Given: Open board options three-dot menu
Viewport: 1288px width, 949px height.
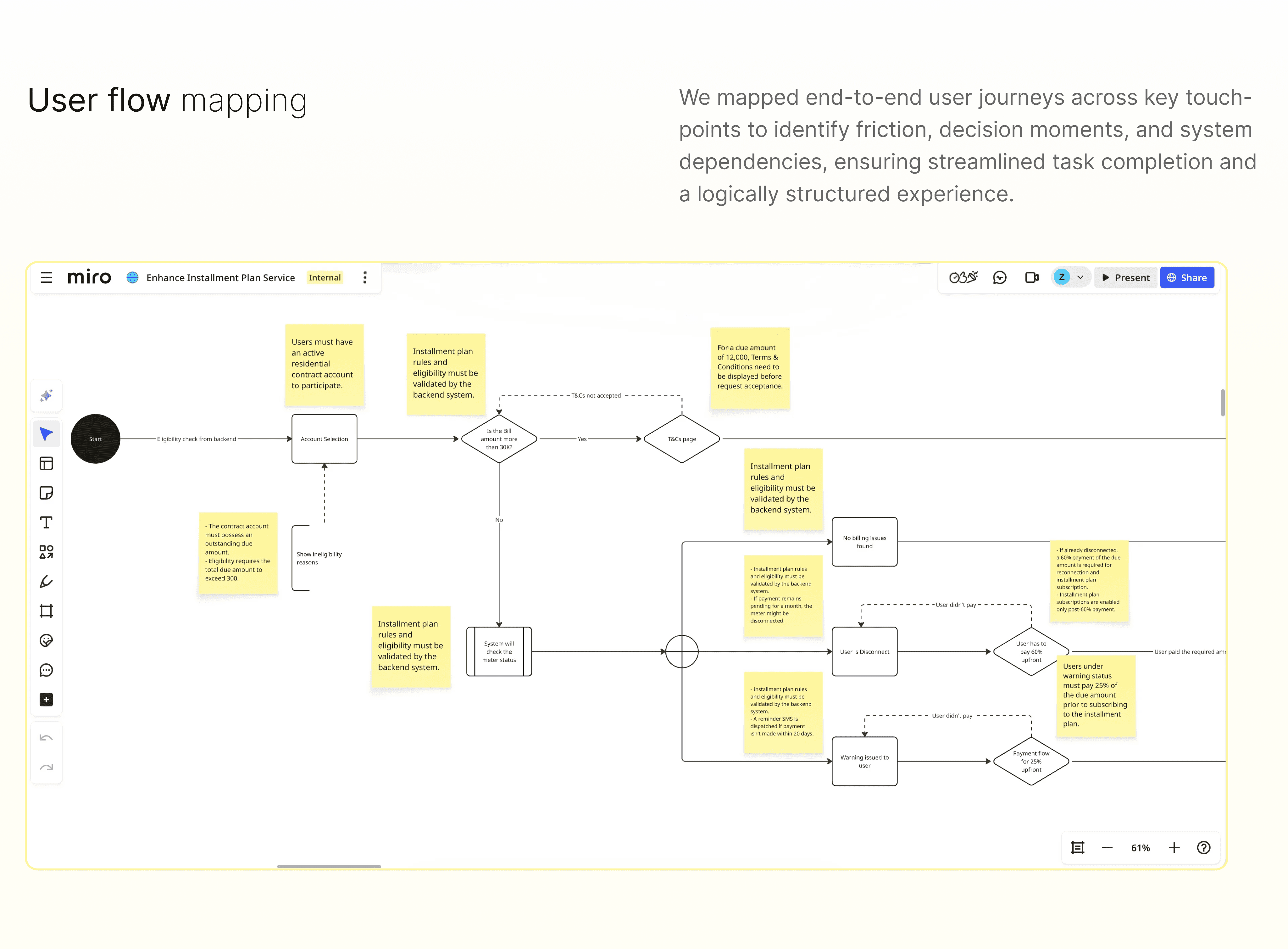Looking at the screenshot, I should 365,277.
